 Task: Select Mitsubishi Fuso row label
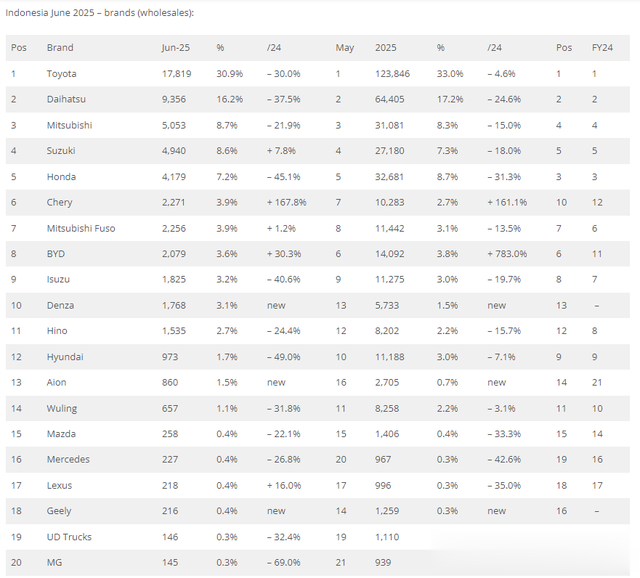tap(81, 228)
